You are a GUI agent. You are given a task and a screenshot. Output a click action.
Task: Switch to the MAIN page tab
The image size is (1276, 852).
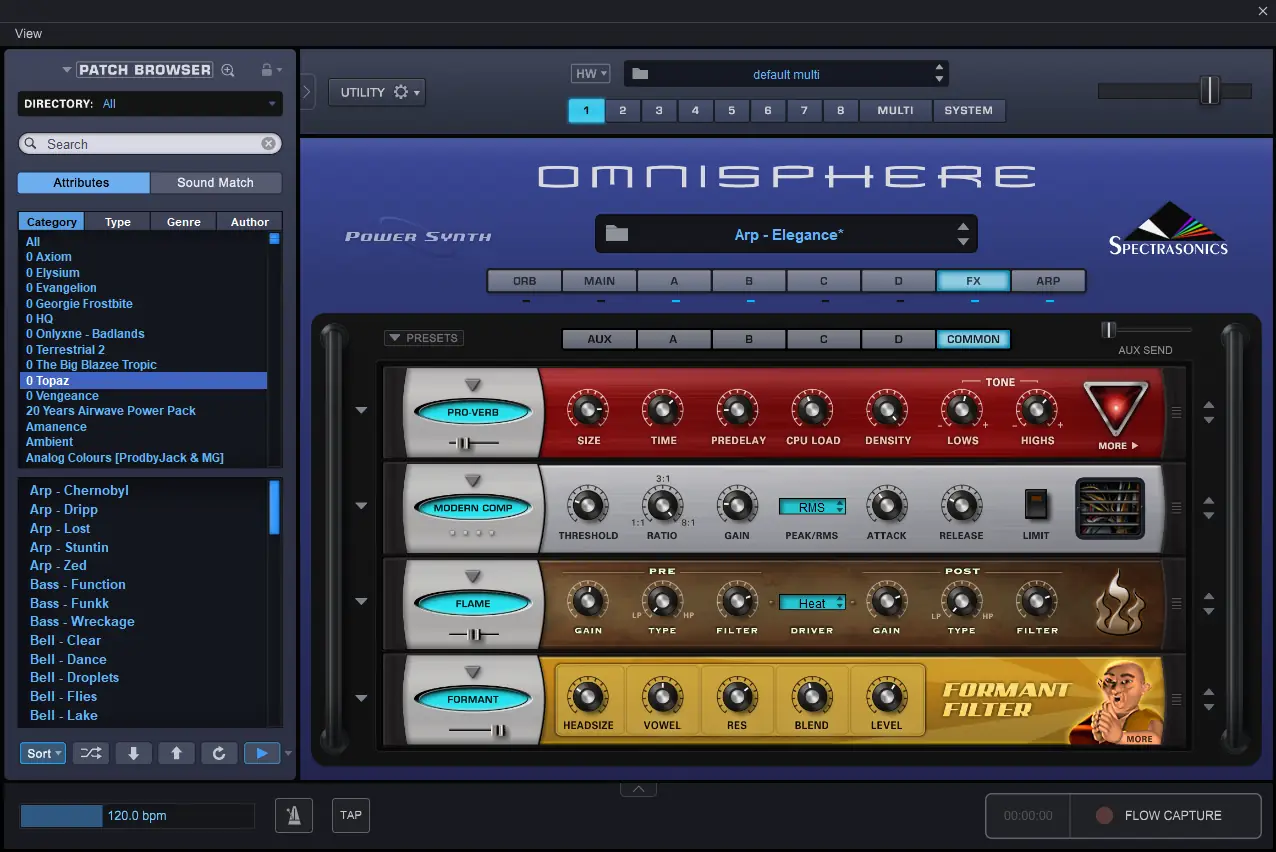tap(600, 281)
